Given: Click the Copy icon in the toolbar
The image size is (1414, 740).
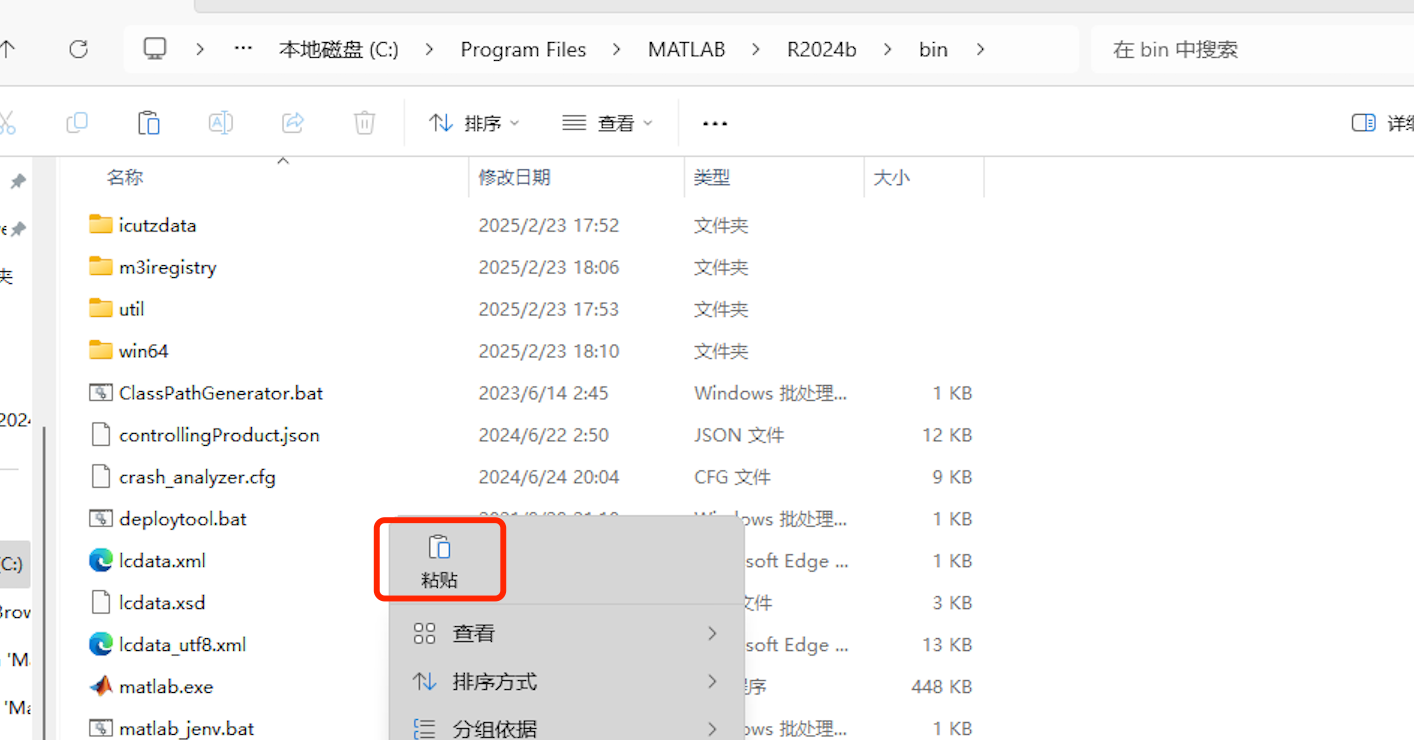Looking at the screenshot, I should [x=77, y=123].
